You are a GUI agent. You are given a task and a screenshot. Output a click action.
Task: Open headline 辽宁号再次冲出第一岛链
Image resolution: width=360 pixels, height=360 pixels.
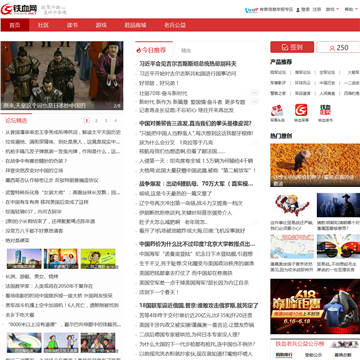click(x=191, y=203)
